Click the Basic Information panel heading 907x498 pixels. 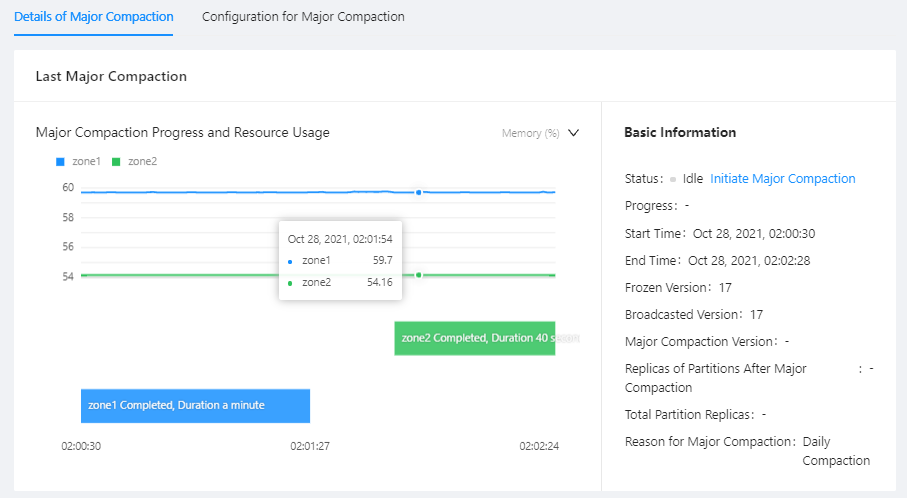tap(680, 132)
